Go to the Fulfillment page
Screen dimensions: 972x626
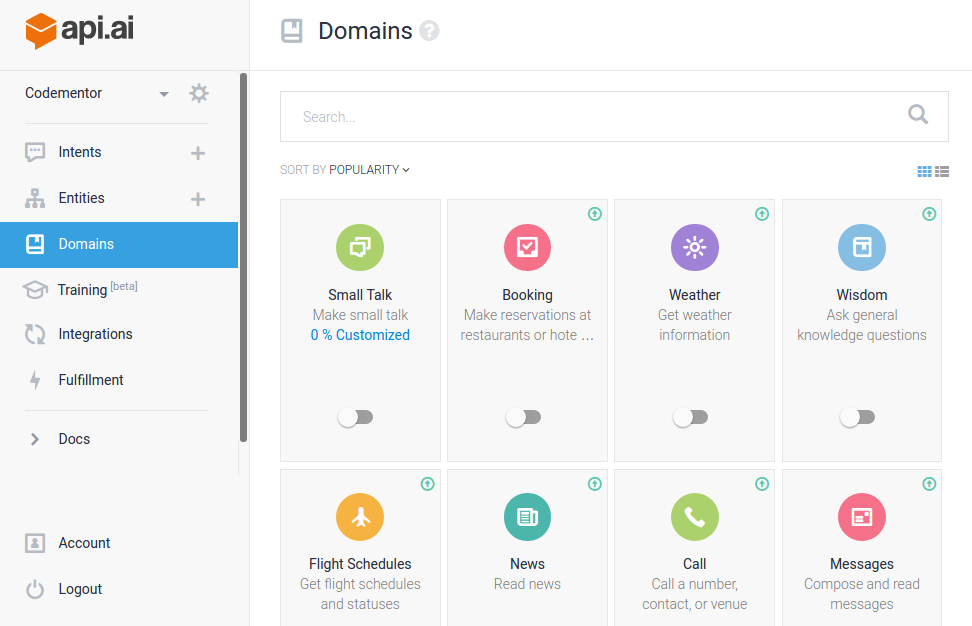(x=91, y=380)
